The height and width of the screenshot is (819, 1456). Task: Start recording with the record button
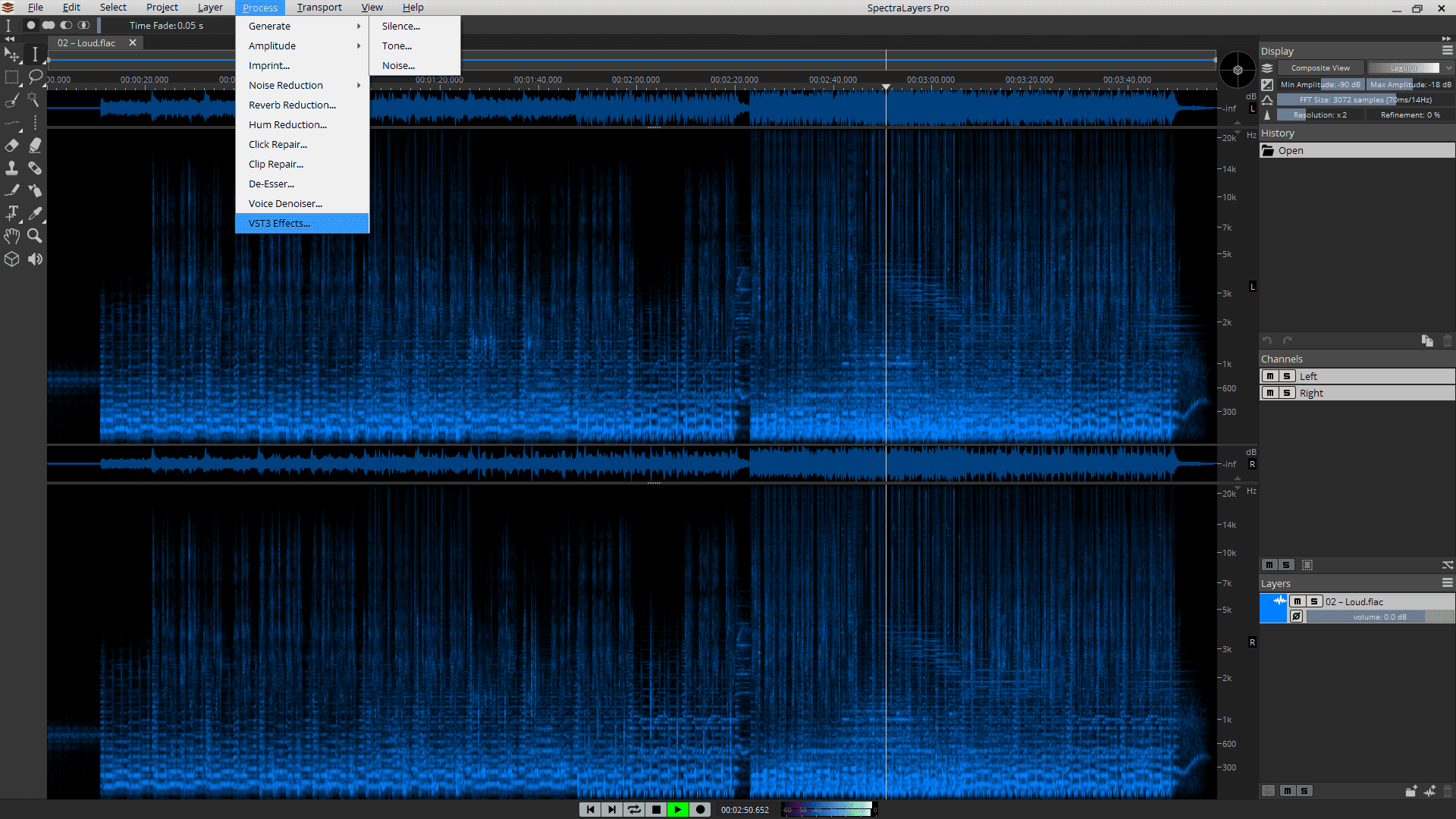pos(700,809)
